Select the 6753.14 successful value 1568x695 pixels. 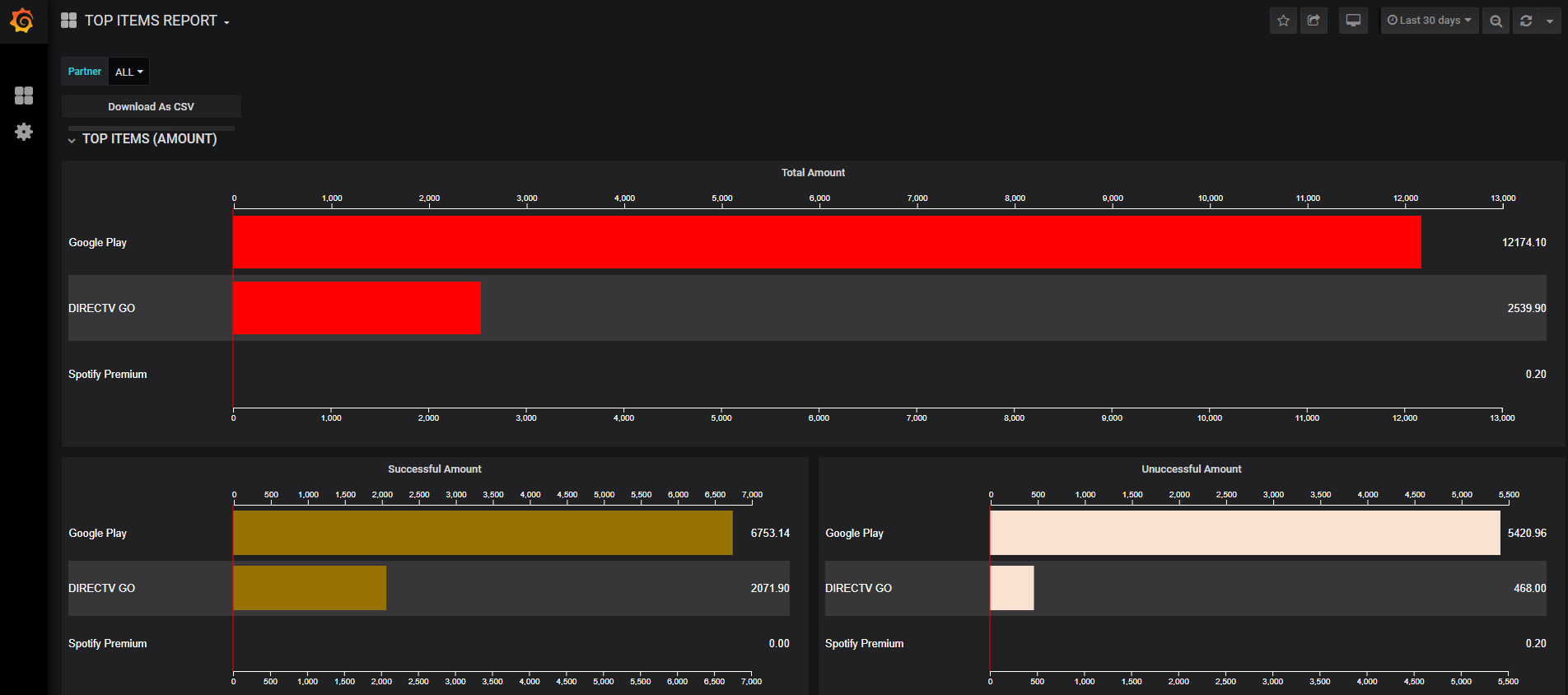tap(770, 533)
